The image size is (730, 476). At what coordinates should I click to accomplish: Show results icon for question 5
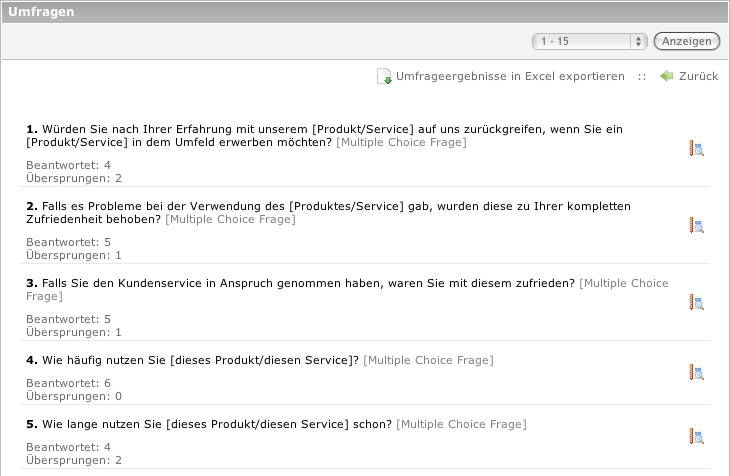tap(697, 436)
